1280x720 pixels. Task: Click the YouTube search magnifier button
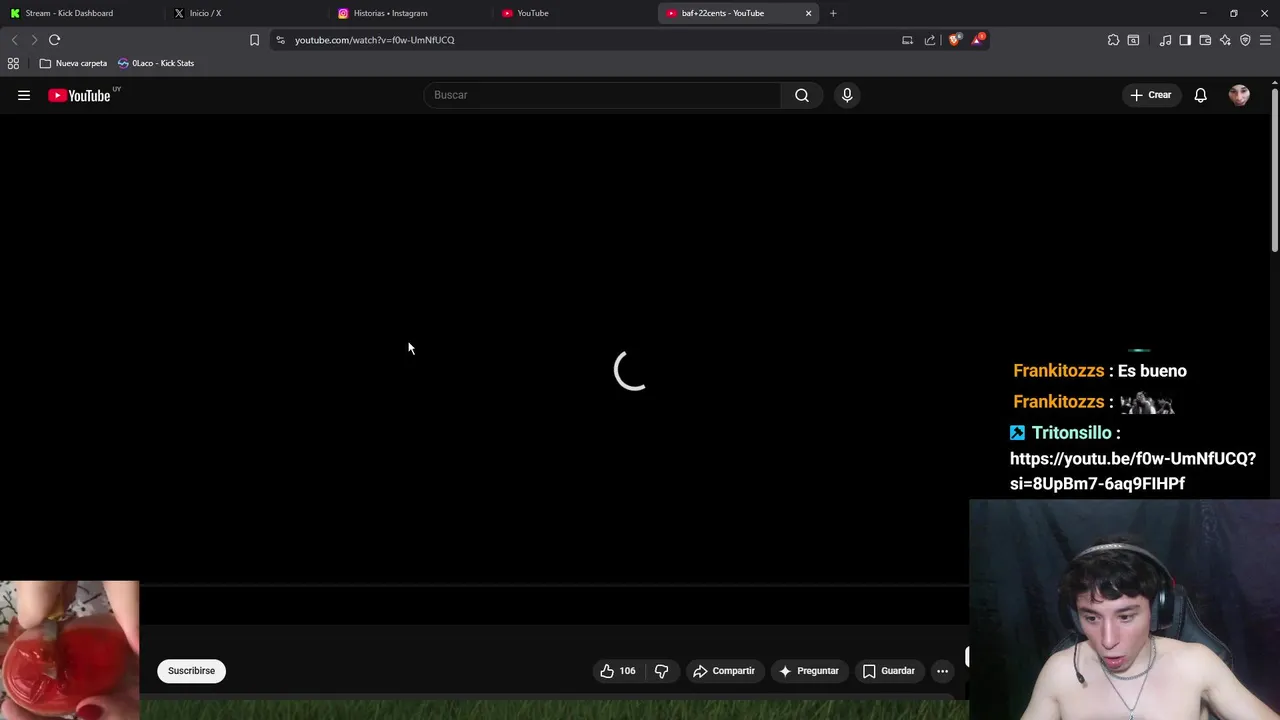tap(802, 95)
